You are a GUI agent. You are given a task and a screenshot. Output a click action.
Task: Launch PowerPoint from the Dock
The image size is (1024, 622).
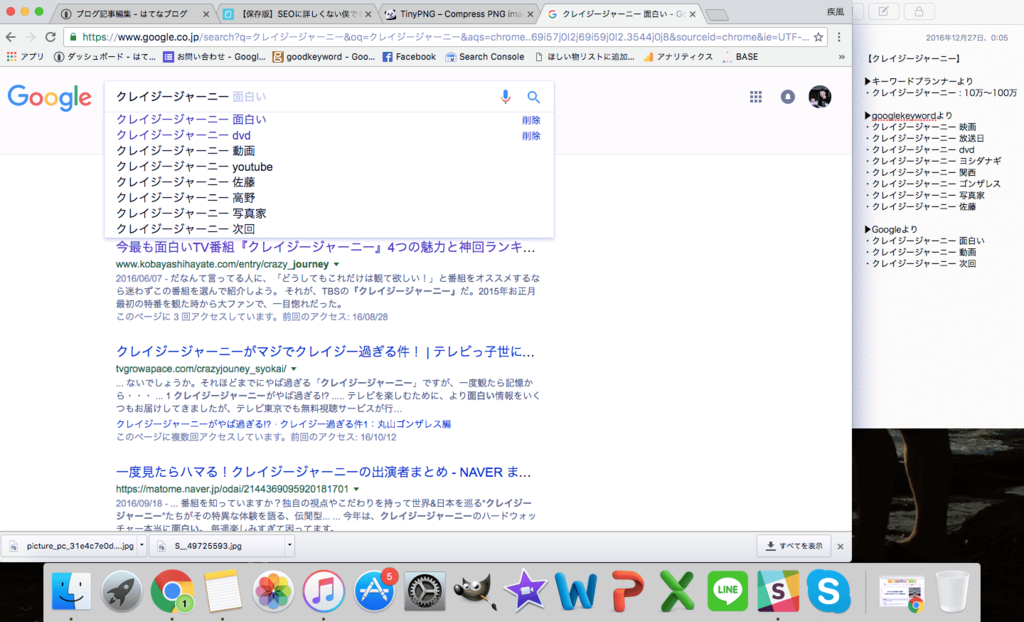click(x=627, y=591)
